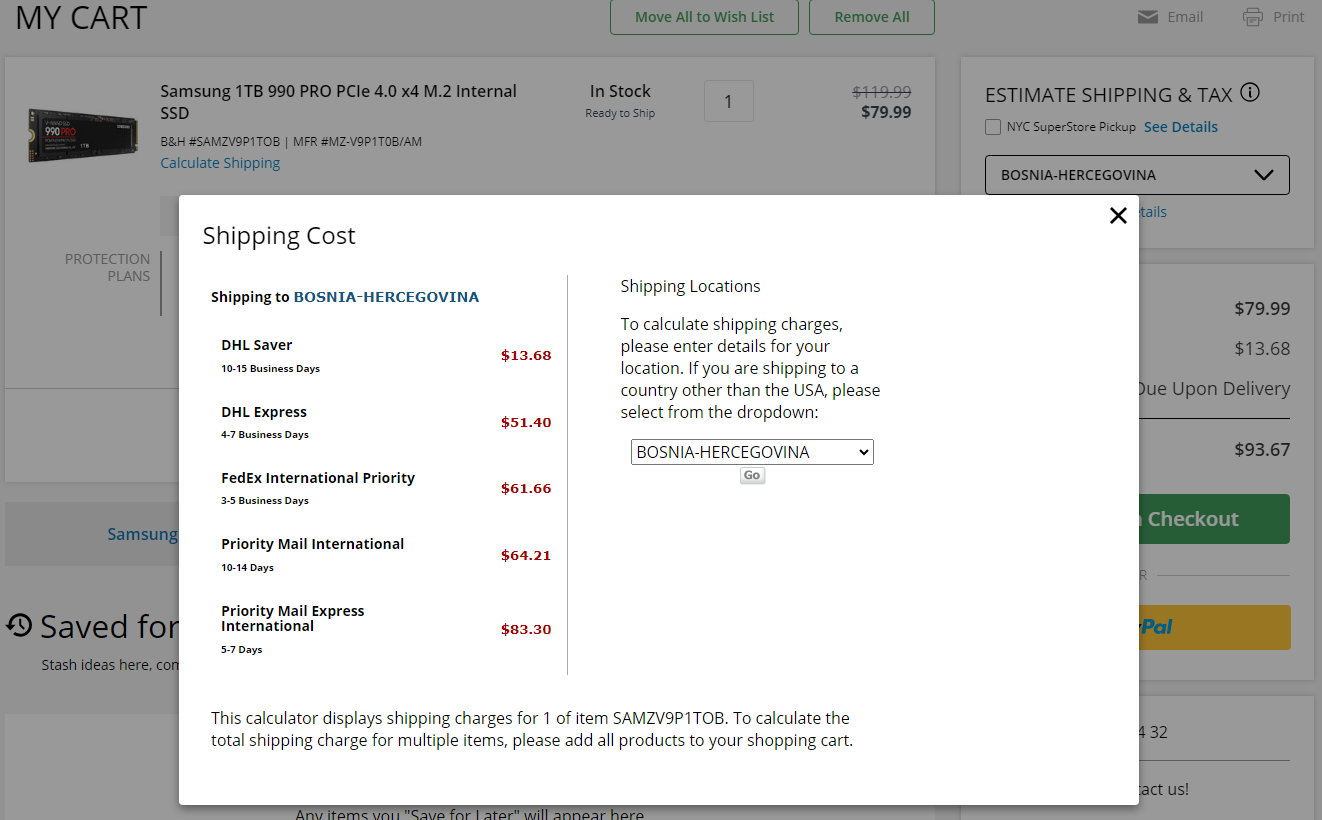This screenshot has height=820, width=1322.
Task: Select DHL Saver shipping option
Action: pyautogui.click(x=257, y=345)
